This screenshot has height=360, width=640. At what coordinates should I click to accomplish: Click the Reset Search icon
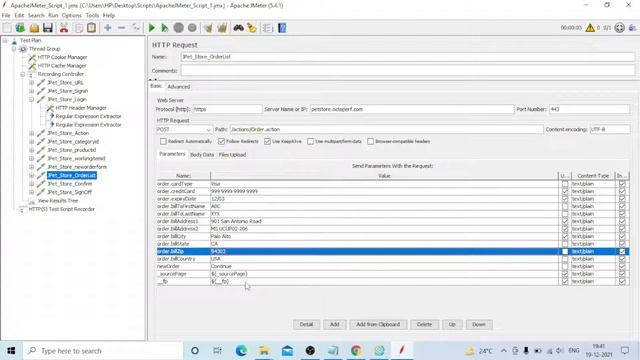[252, 28]
